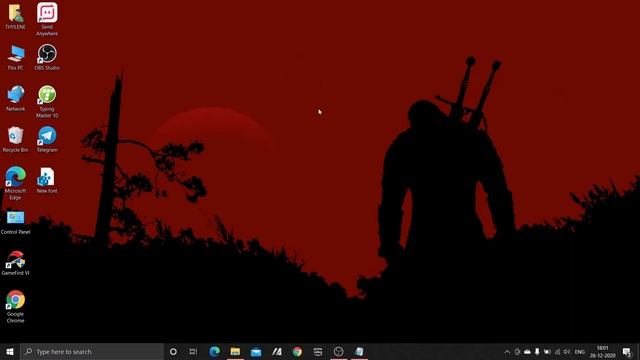The width and height of the screenshot is (640, 360).
Task: Open the Windows Start menu
Action: point(10,351)
